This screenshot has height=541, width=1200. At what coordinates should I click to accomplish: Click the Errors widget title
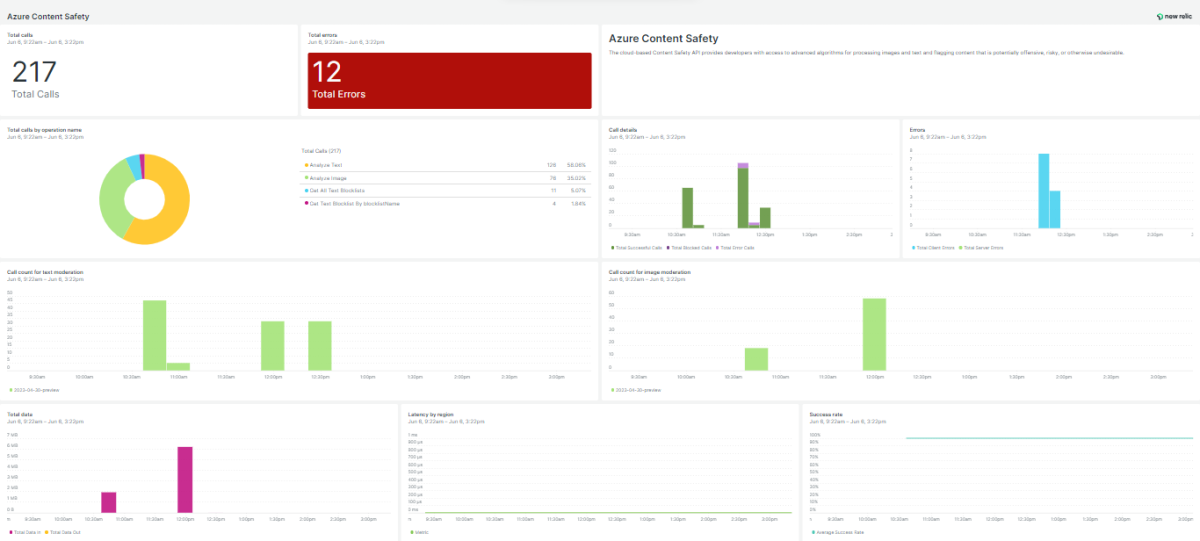tap(917, 129)
